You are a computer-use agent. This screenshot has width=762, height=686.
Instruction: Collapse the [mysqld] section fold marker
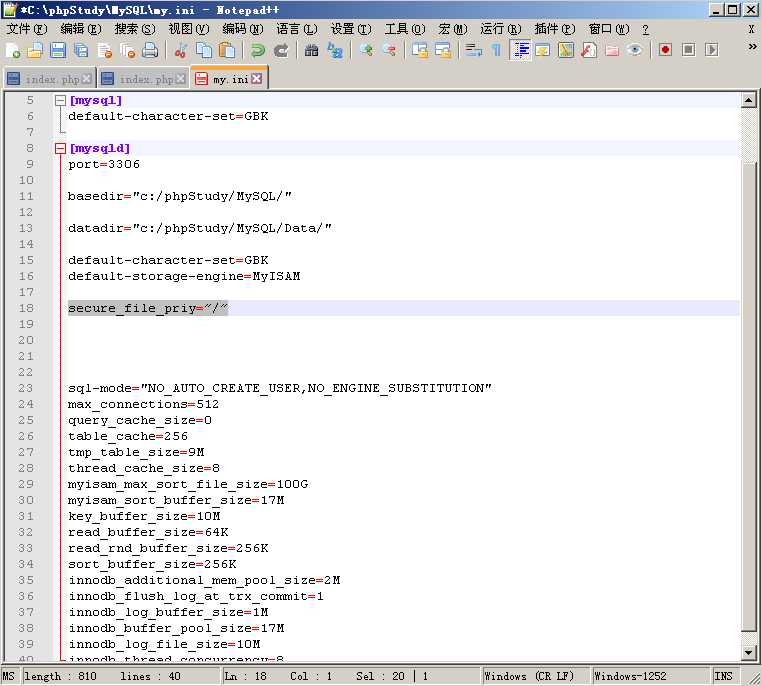coord(60,149)
